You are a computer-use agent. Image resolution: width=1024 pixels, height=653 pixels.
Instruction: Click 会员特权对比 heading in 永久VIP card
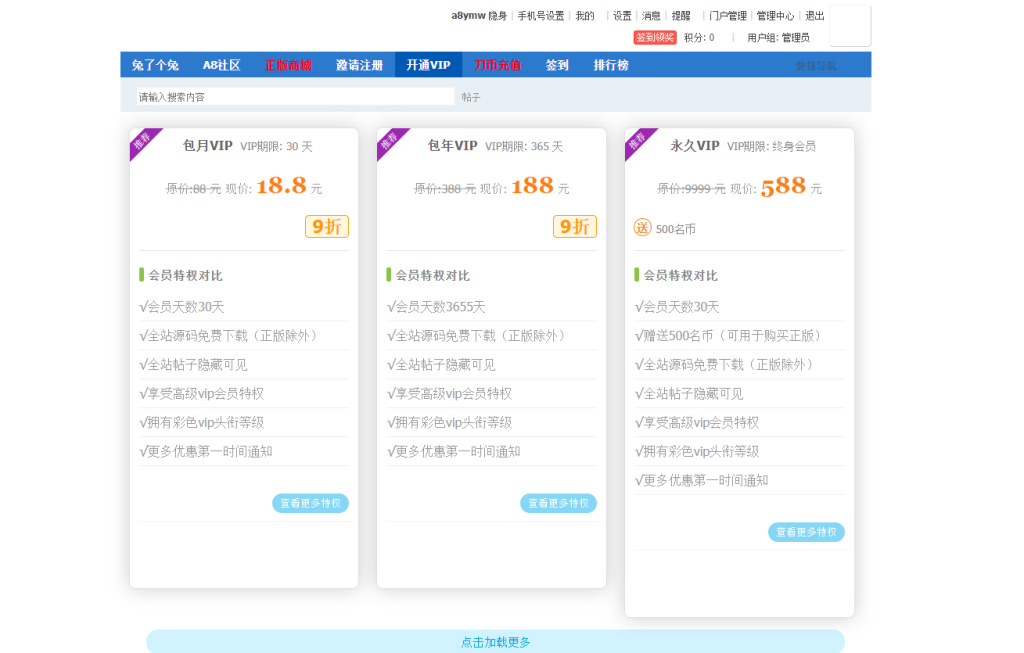point(680,275)
